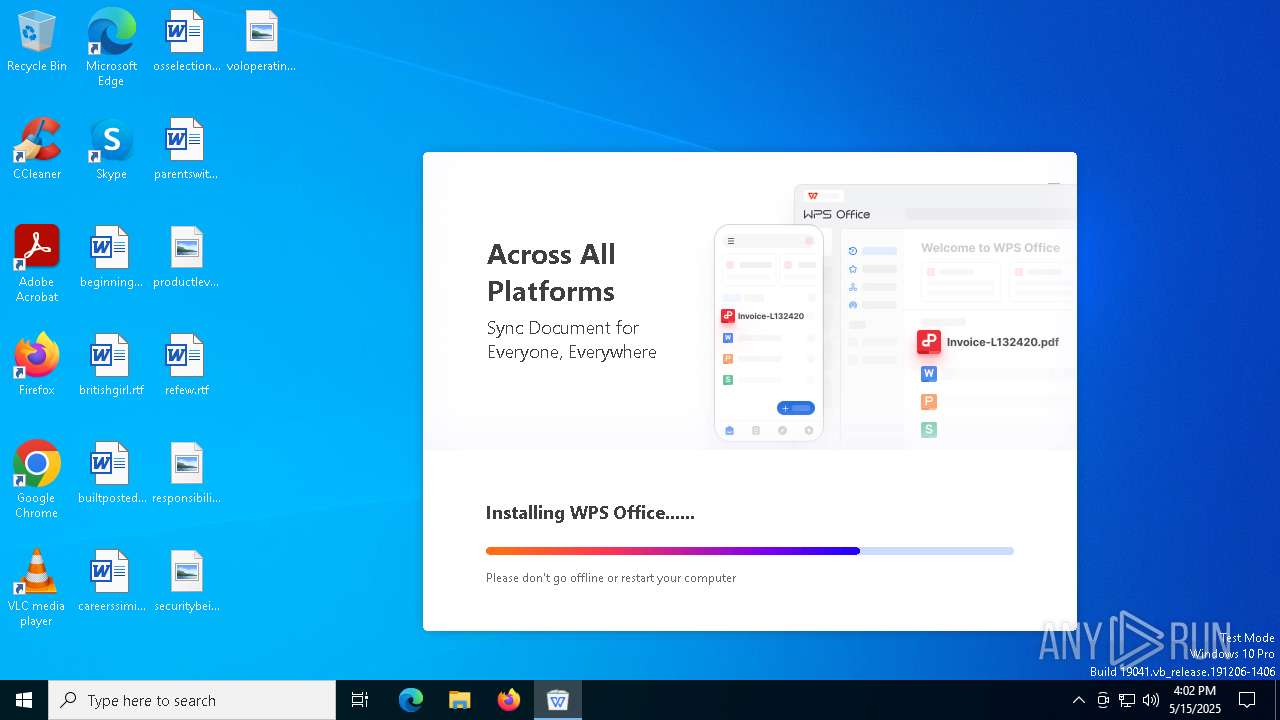The height and width of the screenshot is (720, 1280).
Task: Open Edge from the taskbar
Action: (x=411, y=700)
